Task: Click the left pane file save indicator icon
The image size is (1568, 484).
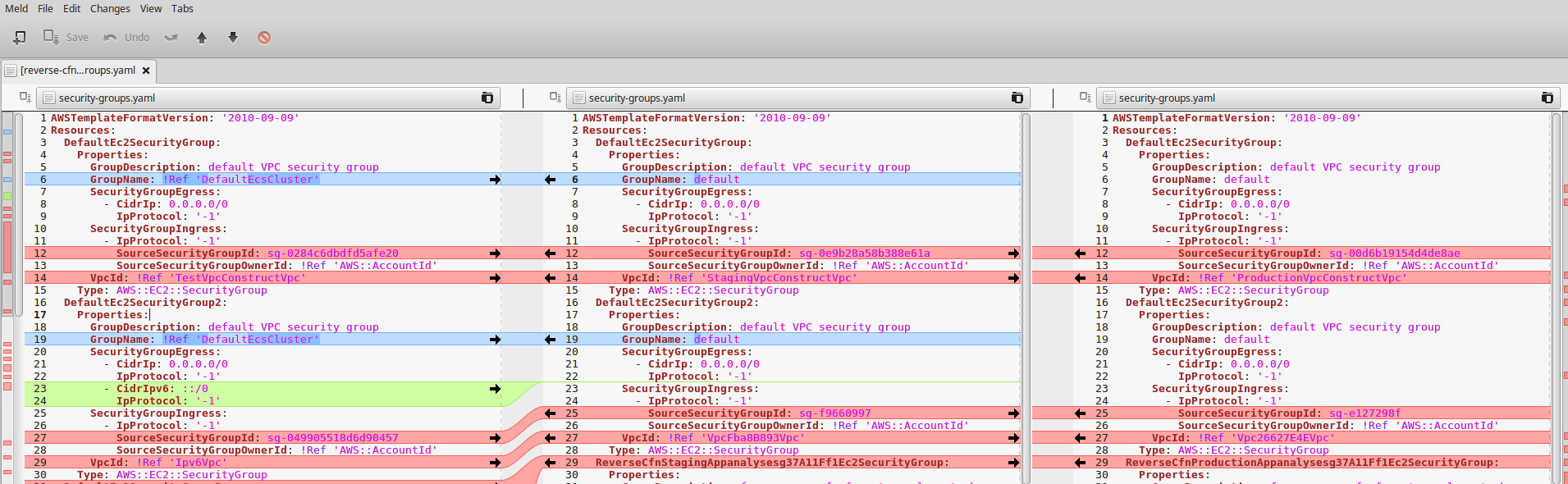Action: point(25,97)
